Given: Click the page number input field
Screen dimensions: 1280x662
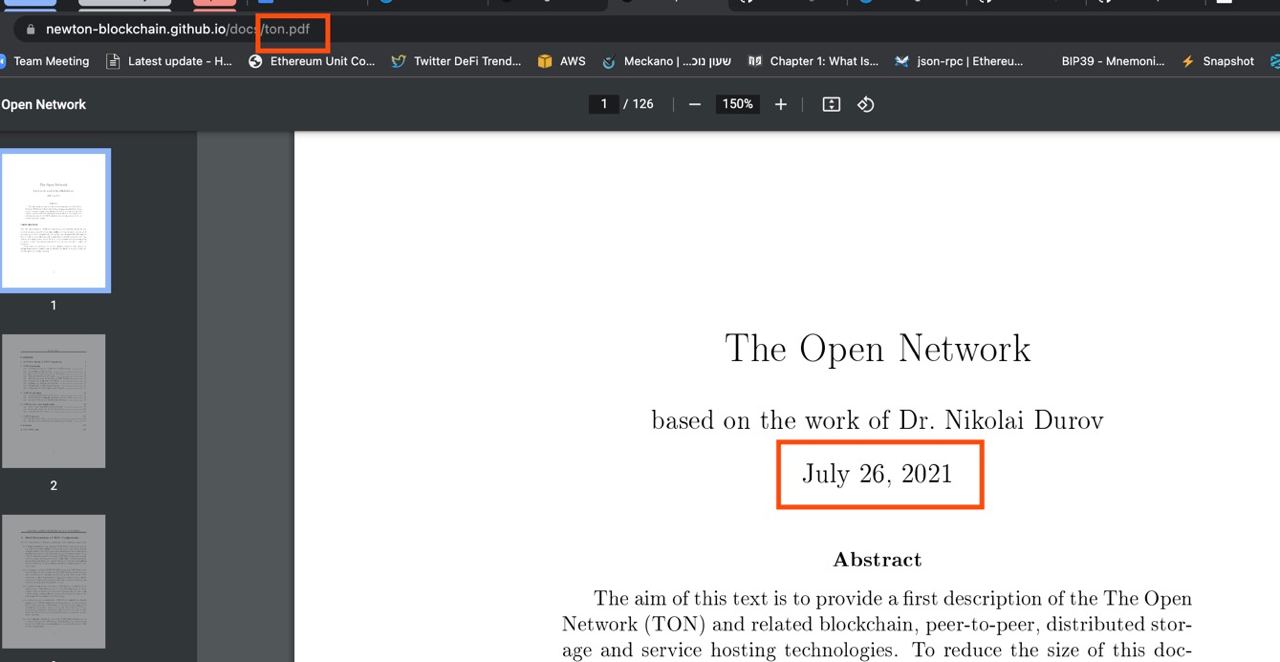Looking at the screenshot, I should click(603, 104).
